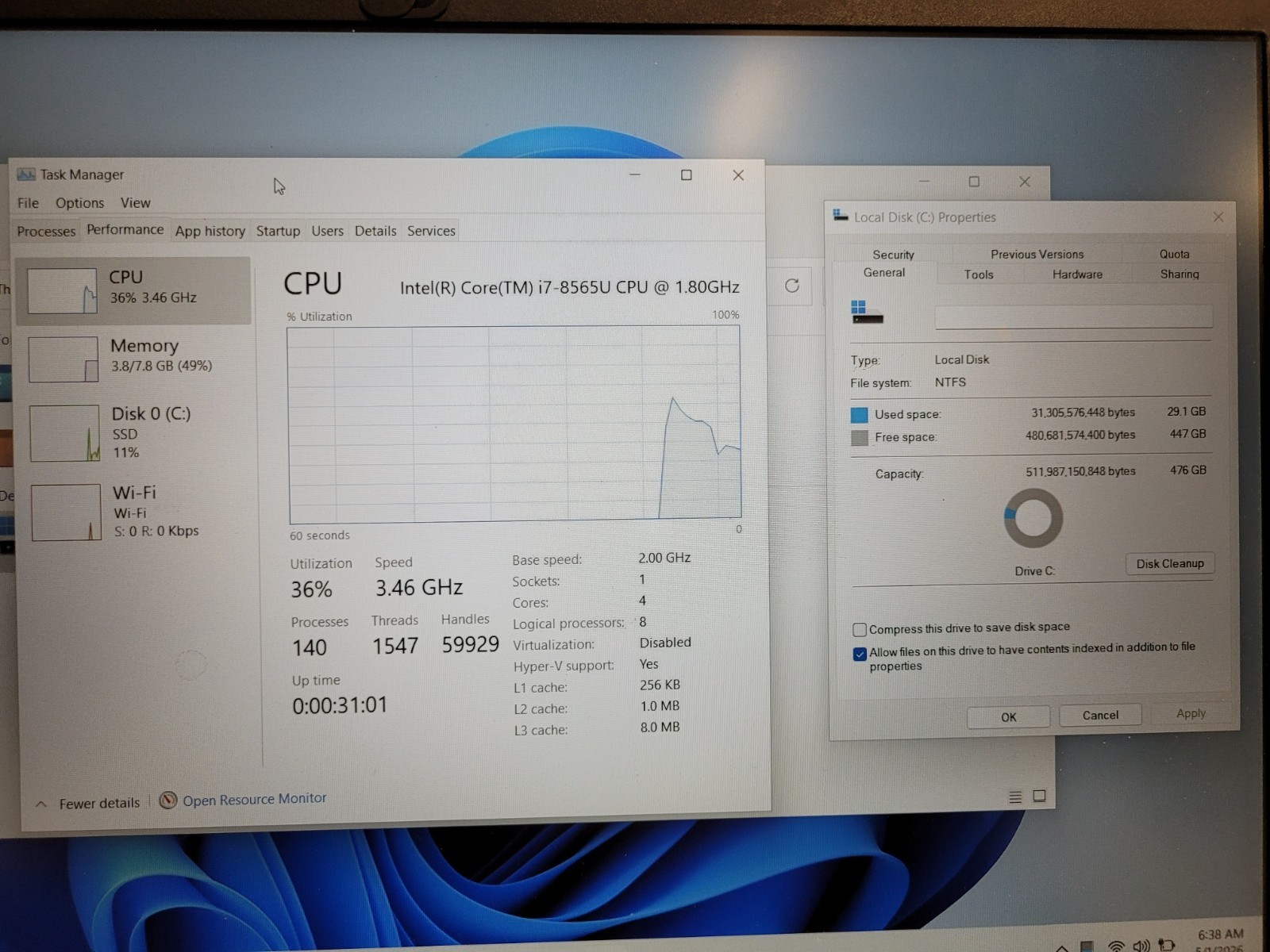Open the File menu in Task Manager
The width and height of the screenshot is (1270, 952).
pyautogui.click(x=28, y=203)
